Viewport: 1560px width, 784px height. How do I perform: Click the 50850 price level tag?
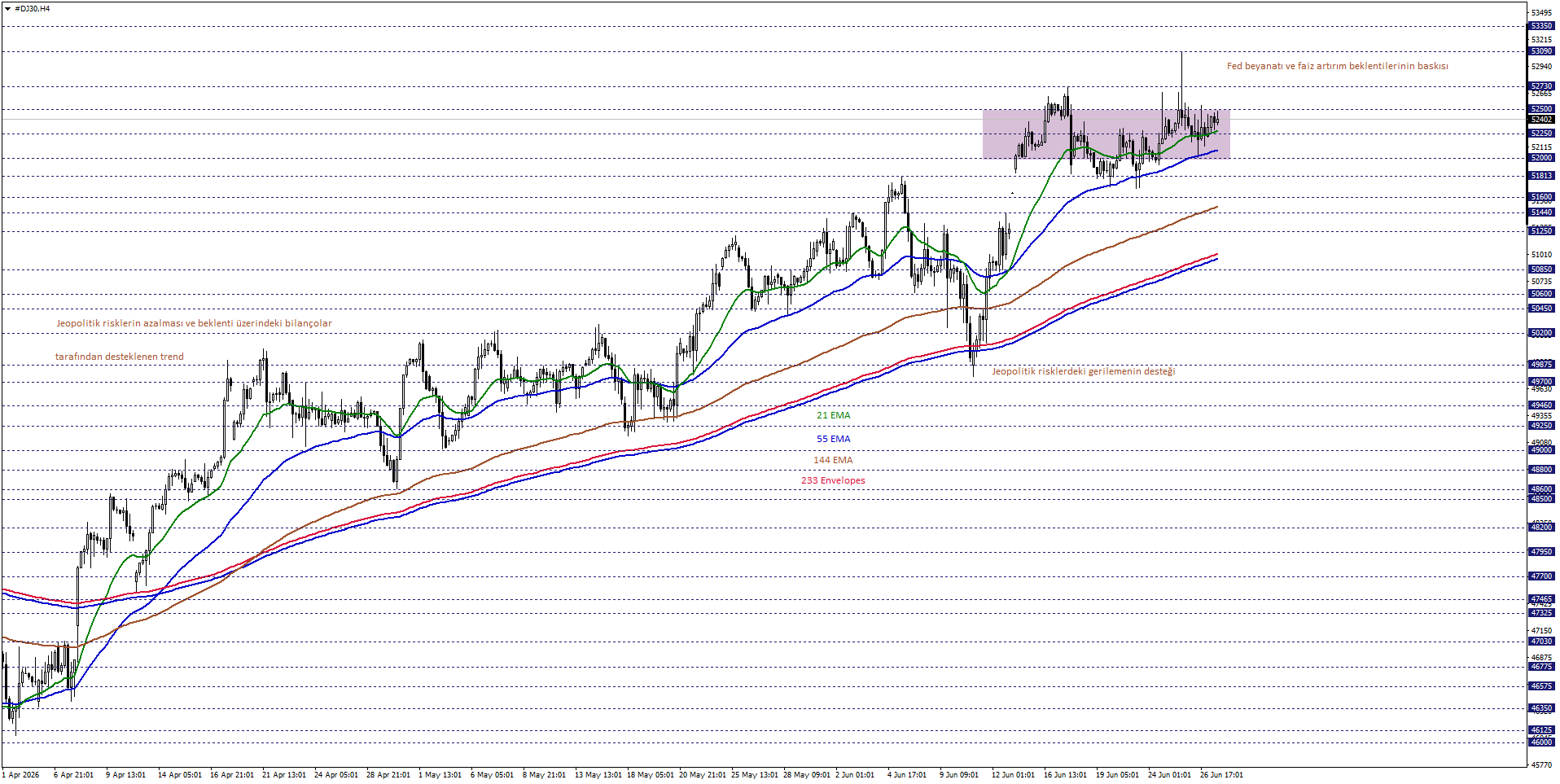(x=1541, y=269)
